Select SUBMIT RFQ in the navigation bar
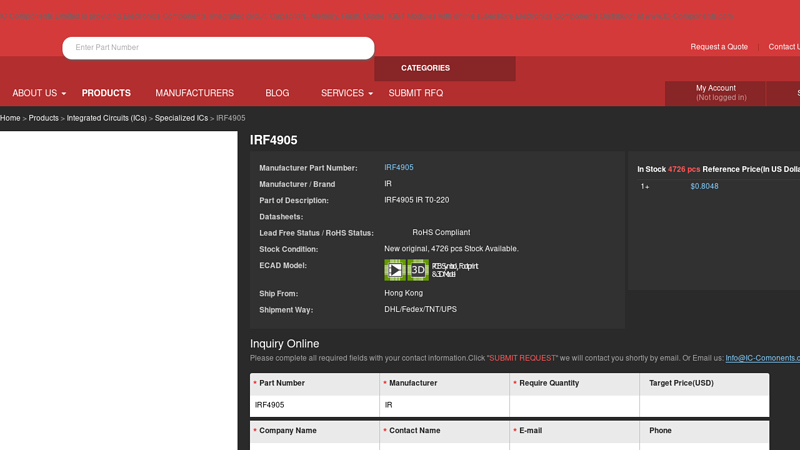The height and width of the screenshot is (450, 800). pos(415,93)
